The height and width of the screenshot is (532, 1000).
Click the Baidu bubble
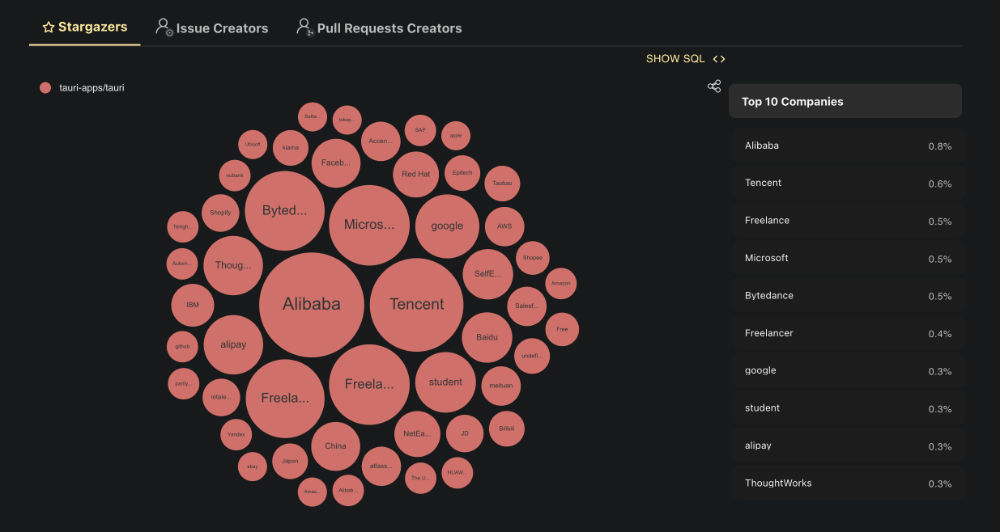(x=487, y=338)
